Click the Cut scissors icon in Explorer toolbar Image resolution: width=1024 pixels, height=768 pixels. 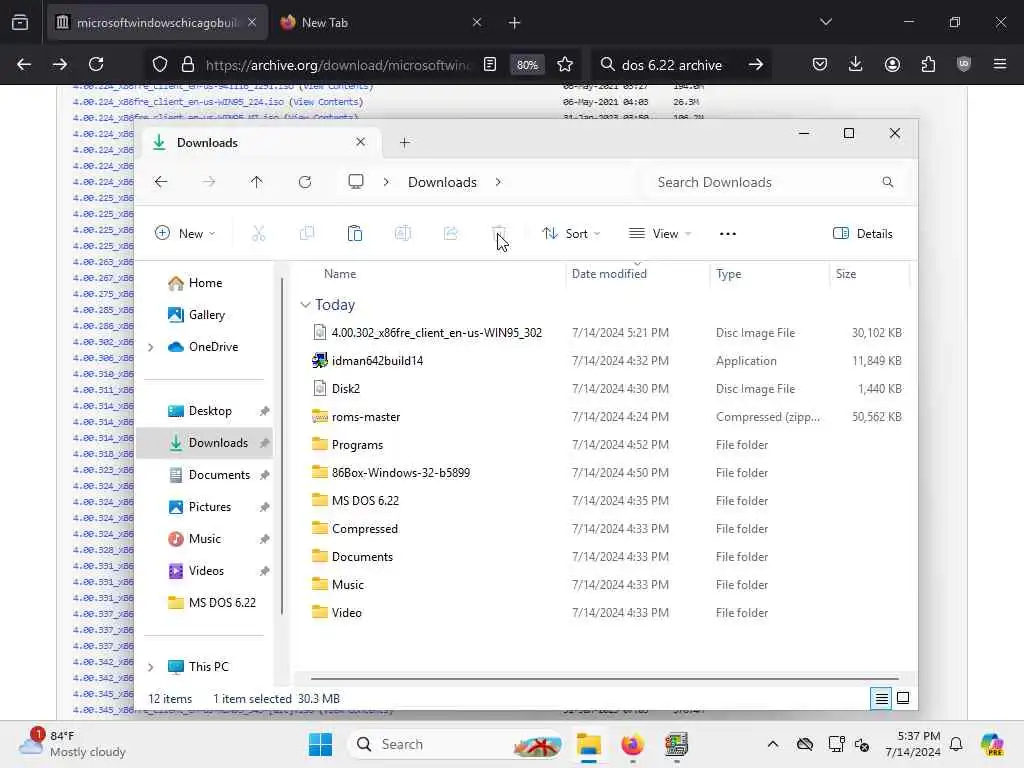click(x=259, y=233)
